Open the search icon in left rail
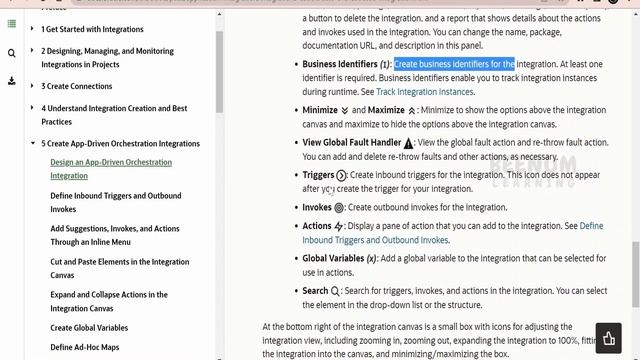 [x=12, y=53]
